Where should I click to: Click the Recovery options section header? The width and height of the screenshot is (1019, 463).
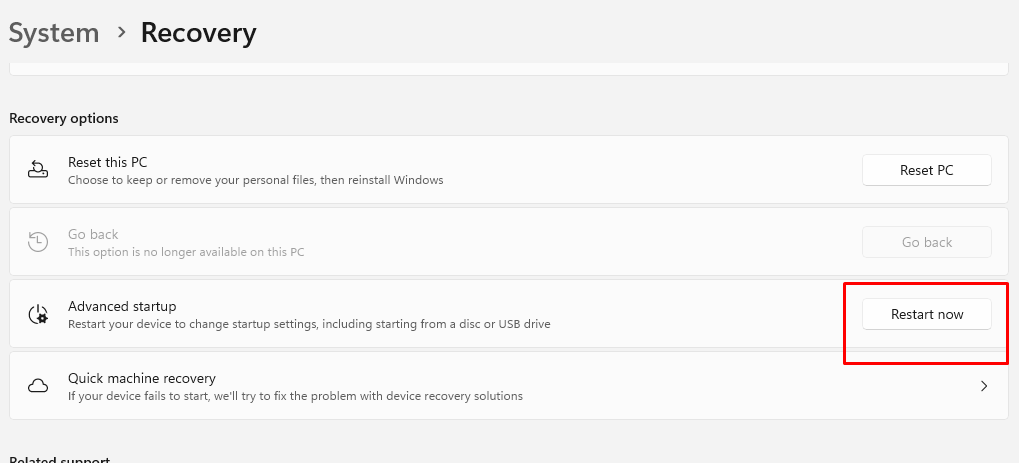64,118
